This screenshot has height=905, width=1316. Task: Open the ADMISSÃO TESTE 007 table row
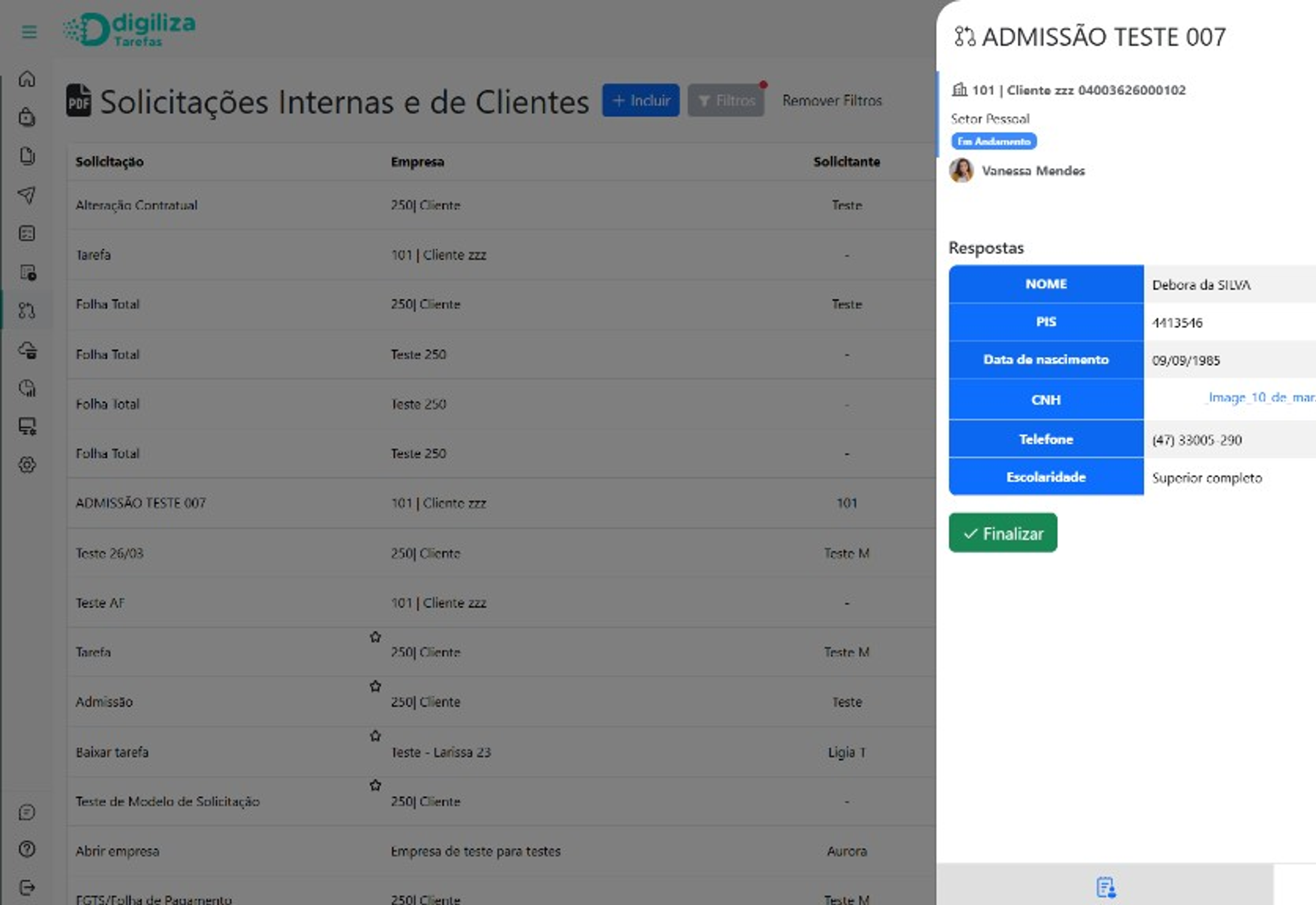[x=501, y=503]
